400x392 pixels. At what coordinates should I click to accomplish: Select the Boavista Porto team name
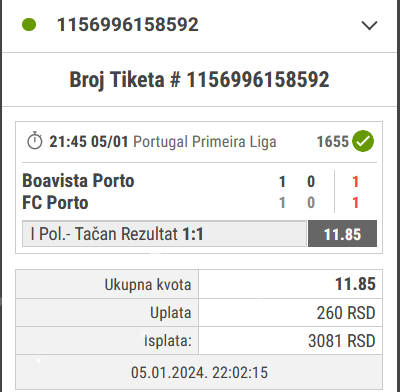pos(78,181)
